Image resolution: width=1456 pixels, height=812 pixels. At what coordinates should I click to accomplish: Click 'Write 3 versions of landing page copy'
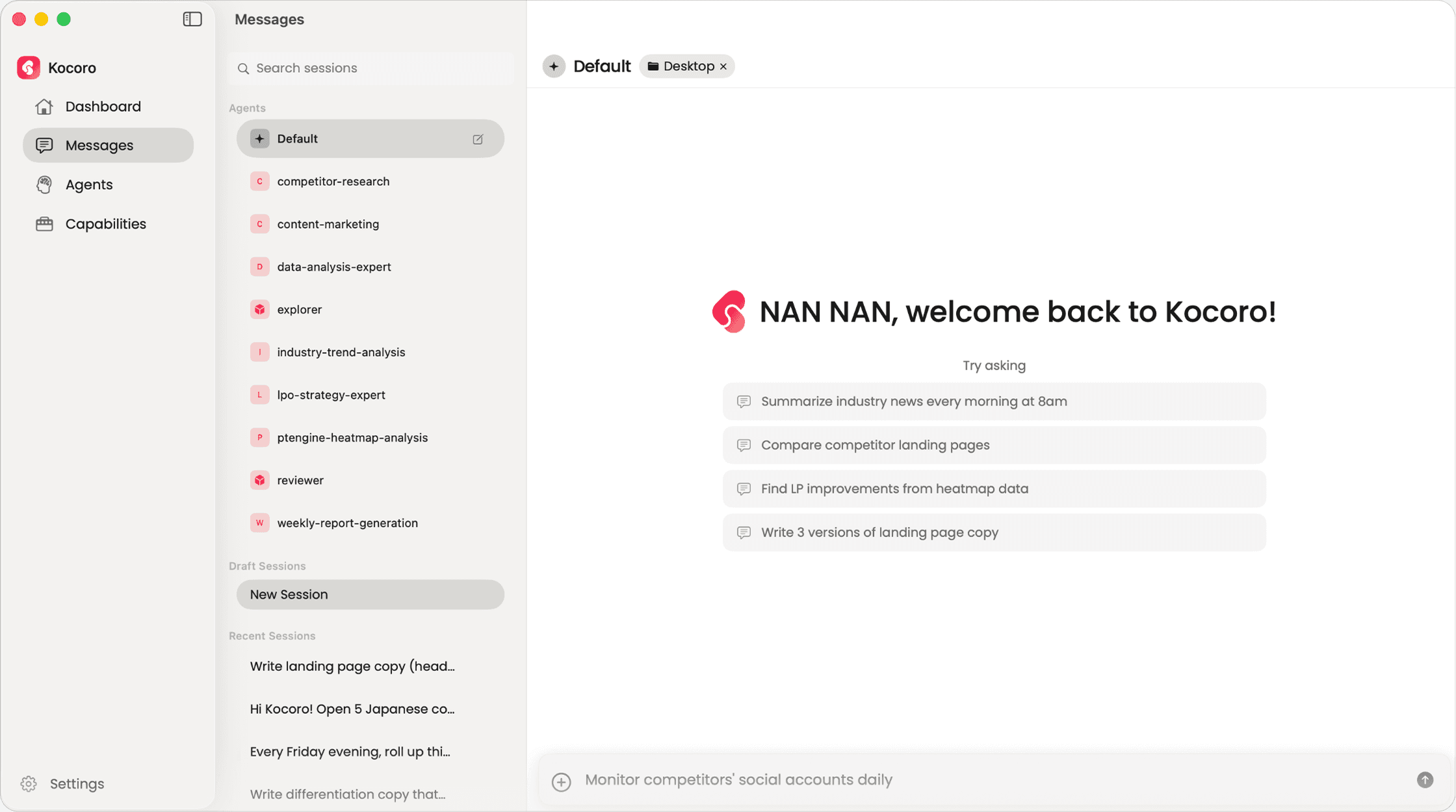994,533
